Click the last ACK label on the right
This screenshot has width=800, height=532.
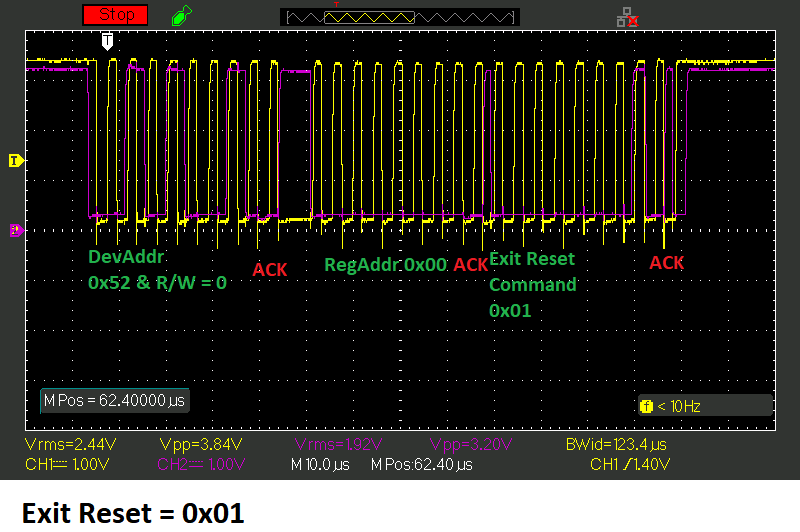[666, 263]
